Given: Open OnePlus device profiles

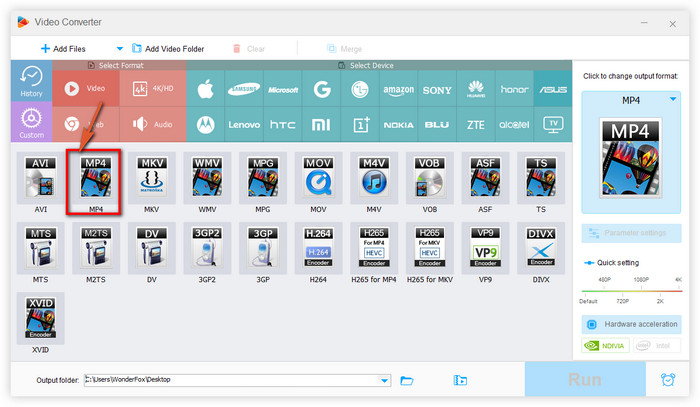Looking at the screenshot, I should point(360,125).
